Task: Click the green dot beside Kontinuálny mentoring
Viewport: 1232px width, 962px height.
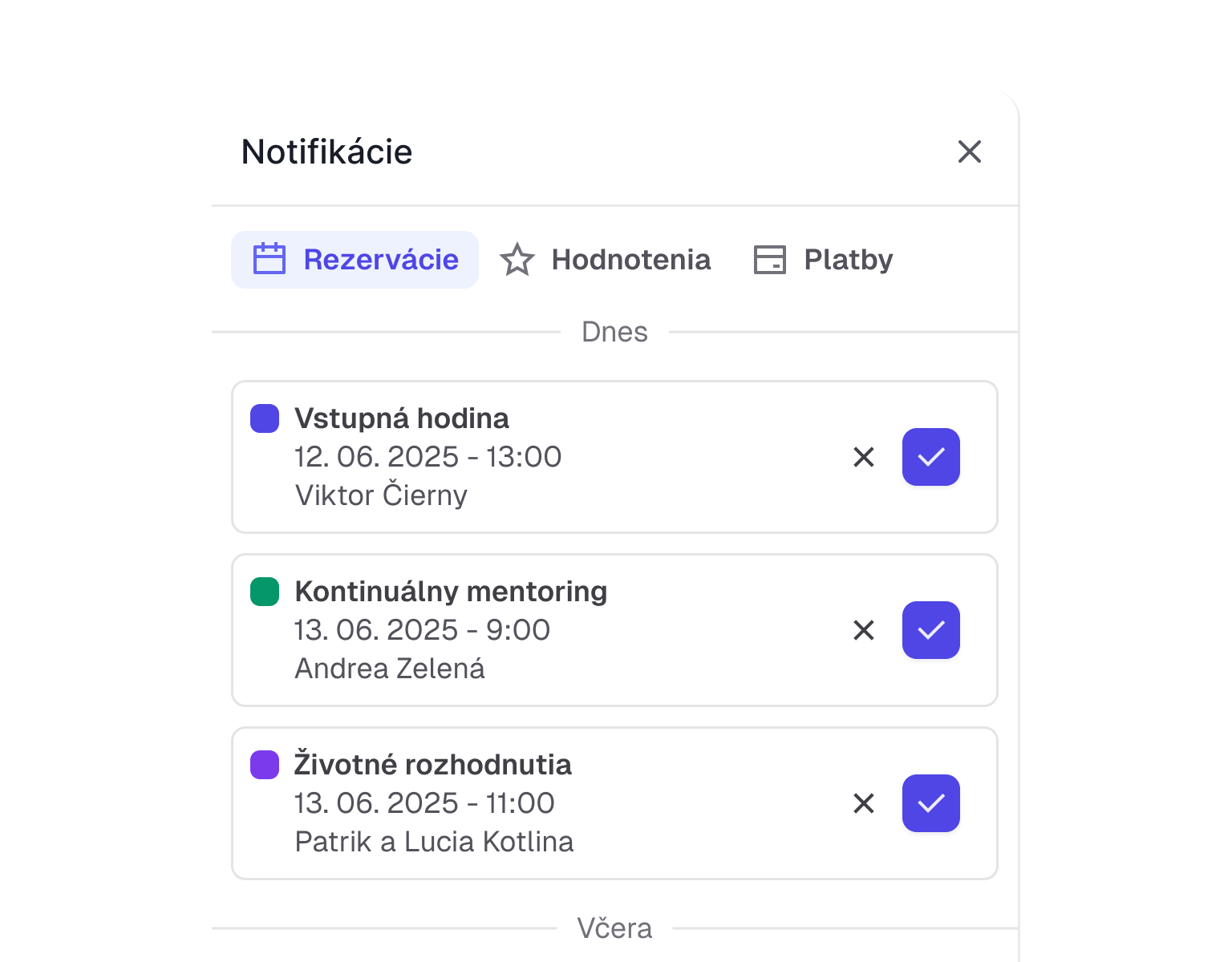Action: point(264,591)
